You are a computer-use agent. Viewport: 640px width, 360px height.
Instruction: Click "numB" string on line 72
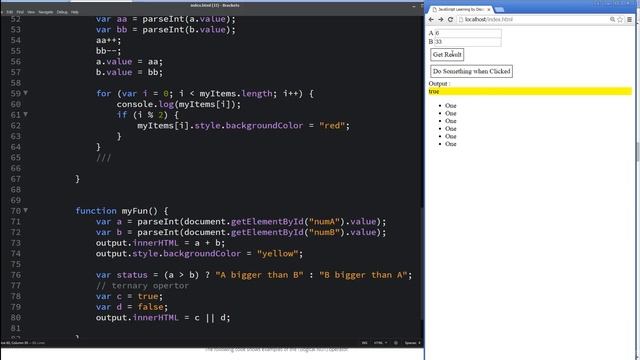click(324, 232)
